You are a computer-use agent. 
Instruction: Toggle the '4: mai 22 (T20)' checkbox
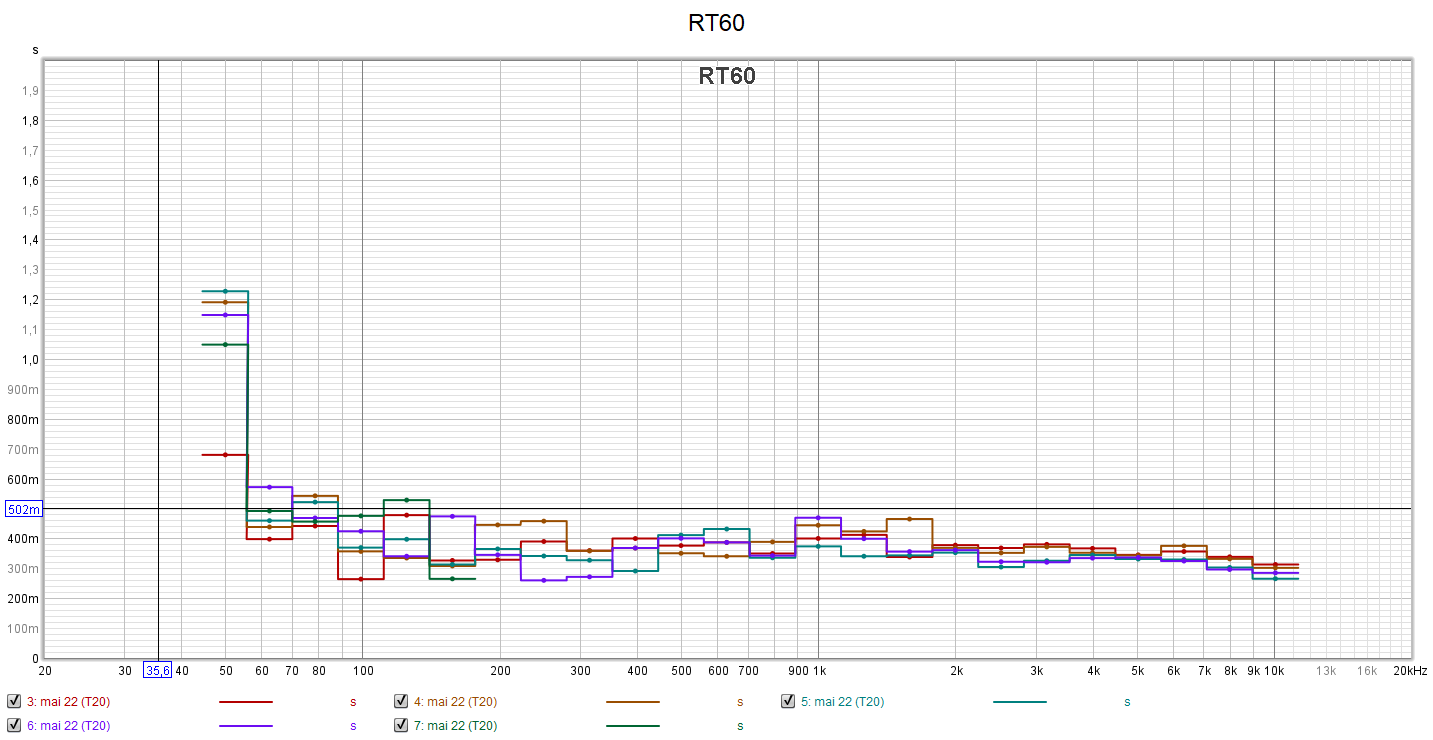401,701
